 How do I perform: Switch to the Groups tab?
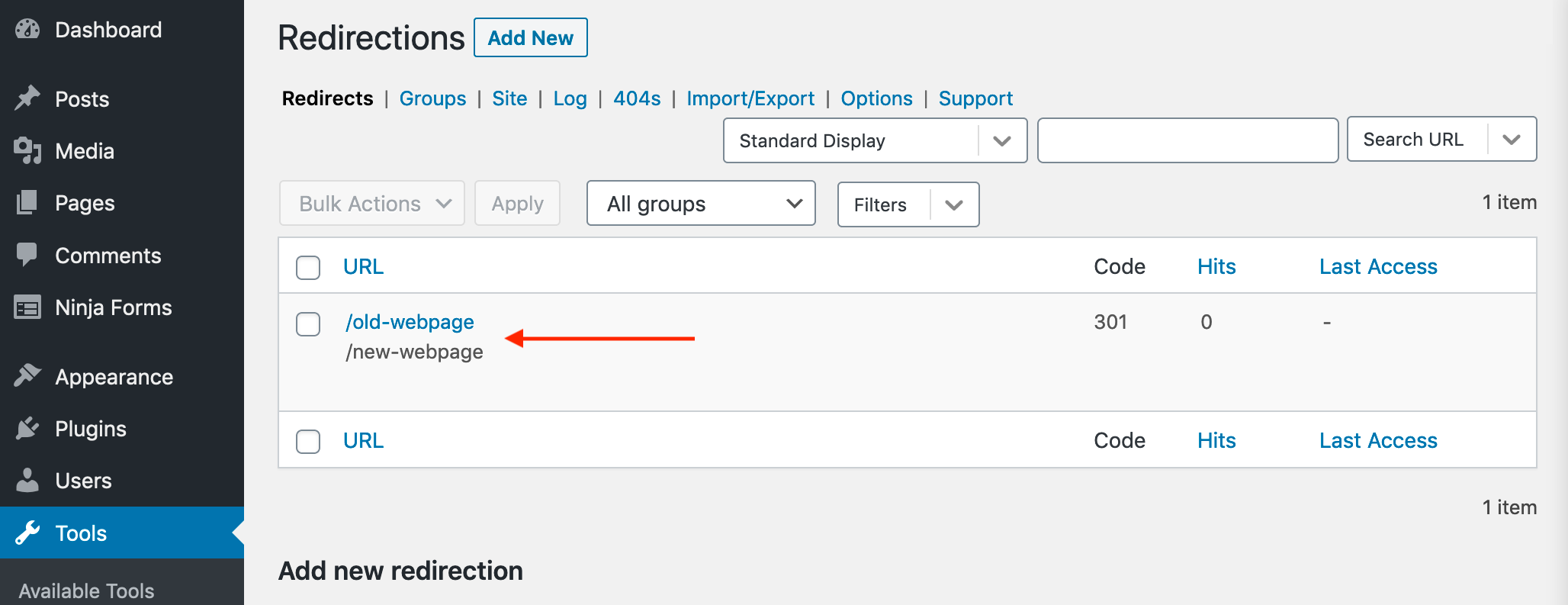(x=432, y=98)
